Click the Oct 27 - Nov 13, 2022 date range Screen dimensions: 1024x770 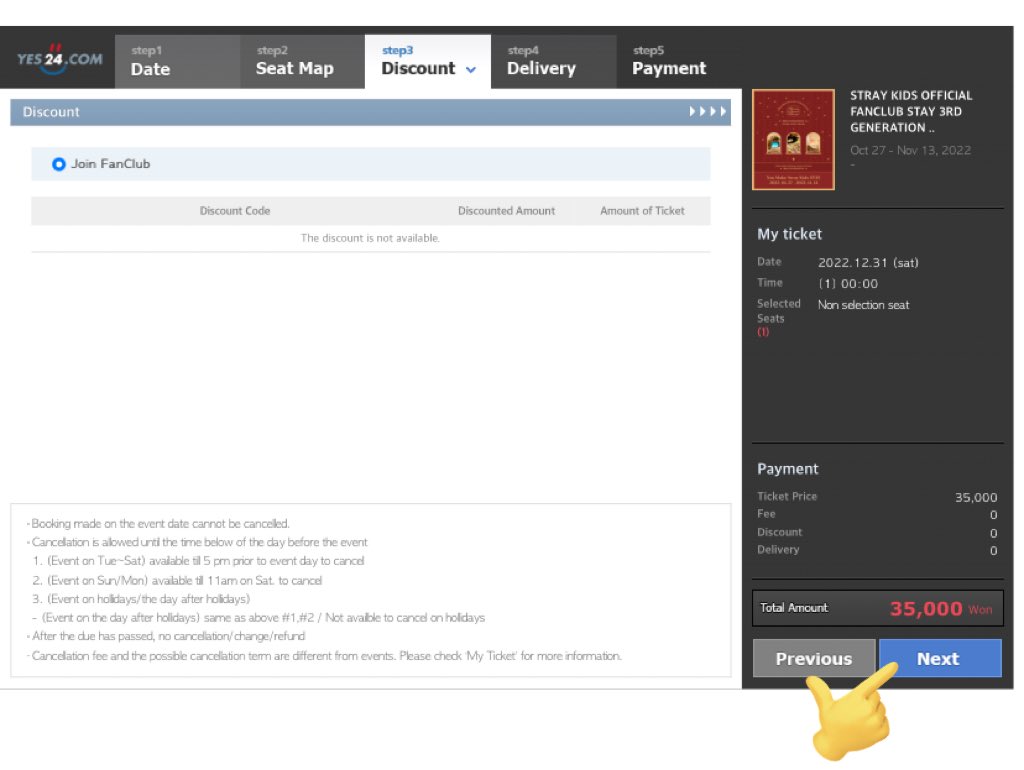(x=910, y=150)
